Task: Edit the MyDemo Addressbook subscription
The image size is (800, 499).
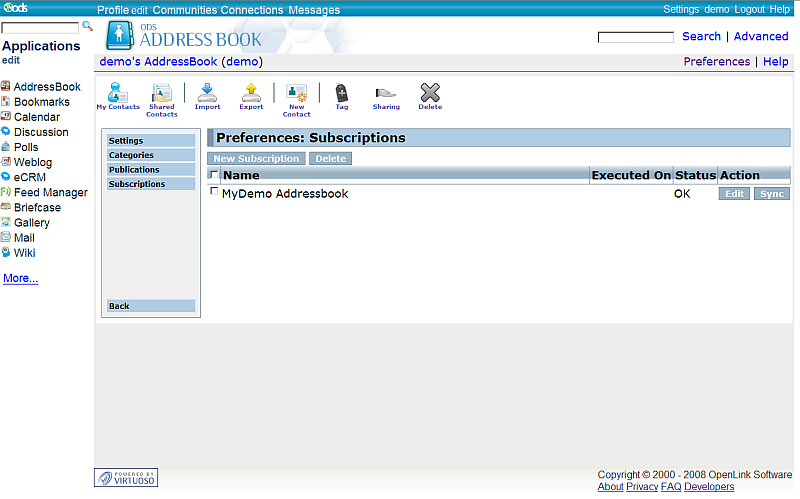Action: 734,194
